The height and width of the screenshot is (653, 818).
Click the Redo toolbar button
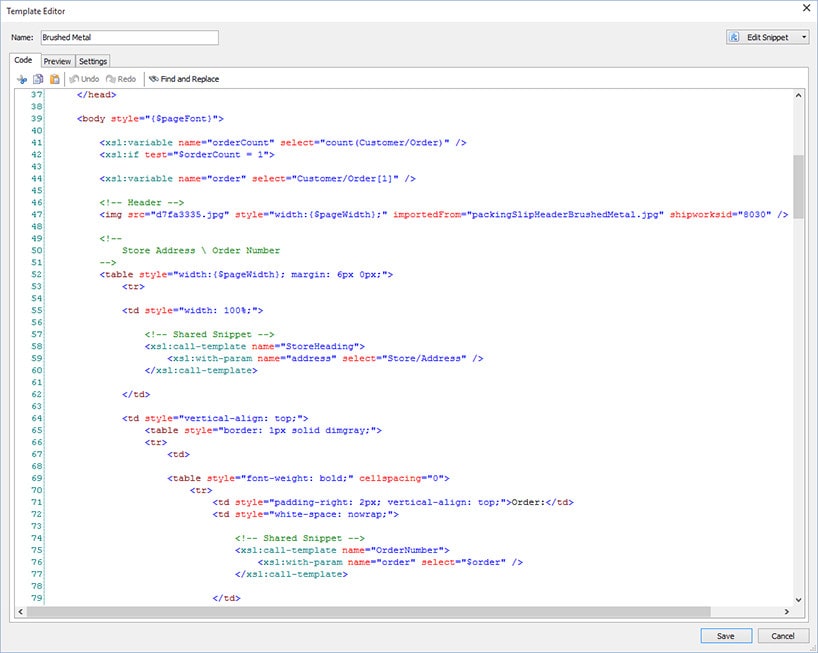pyautogui.click(x=120, y=79)
